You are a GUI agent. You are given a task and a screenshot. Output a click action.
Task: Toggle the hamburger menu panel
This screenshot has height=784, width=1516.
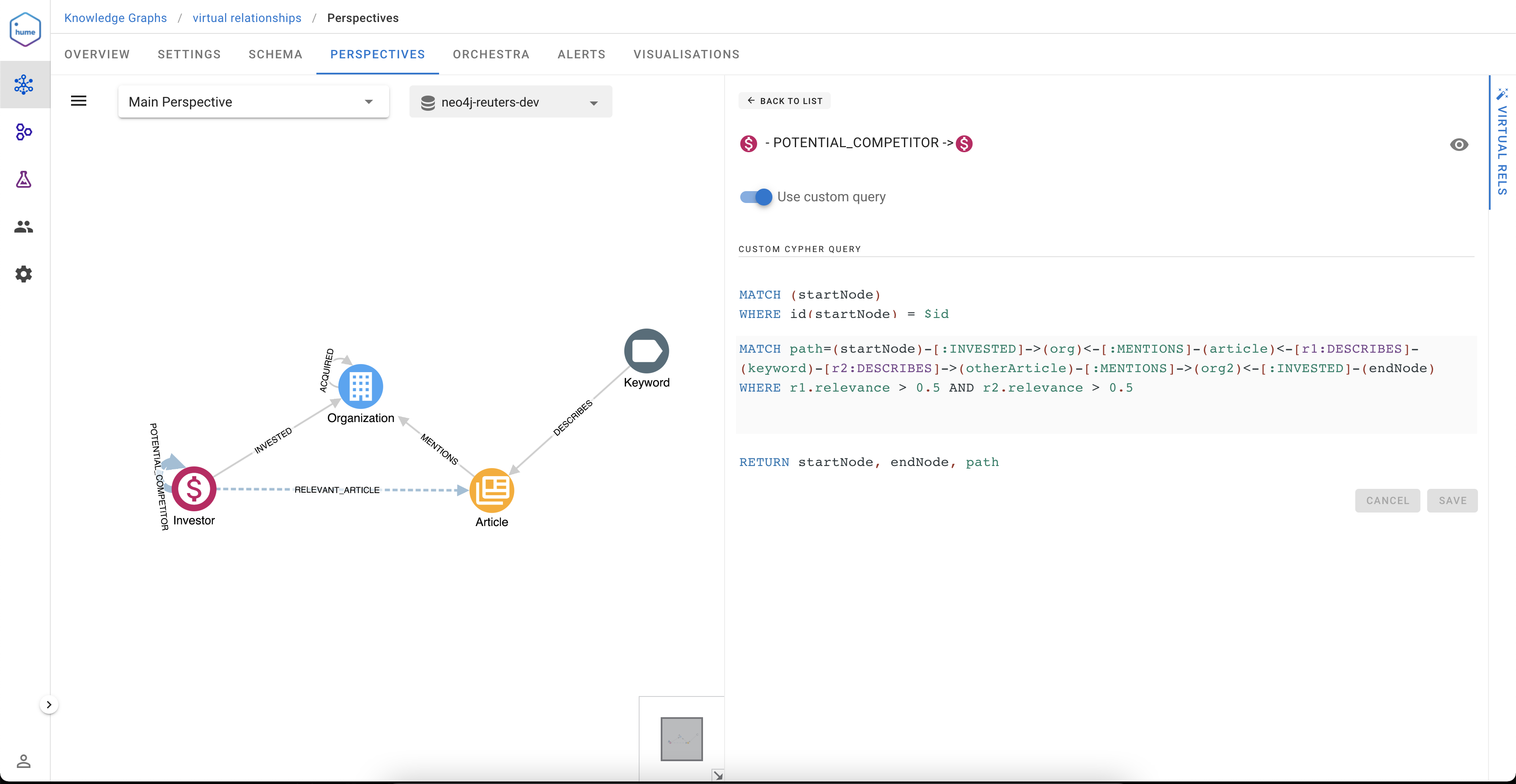point(79,101)
